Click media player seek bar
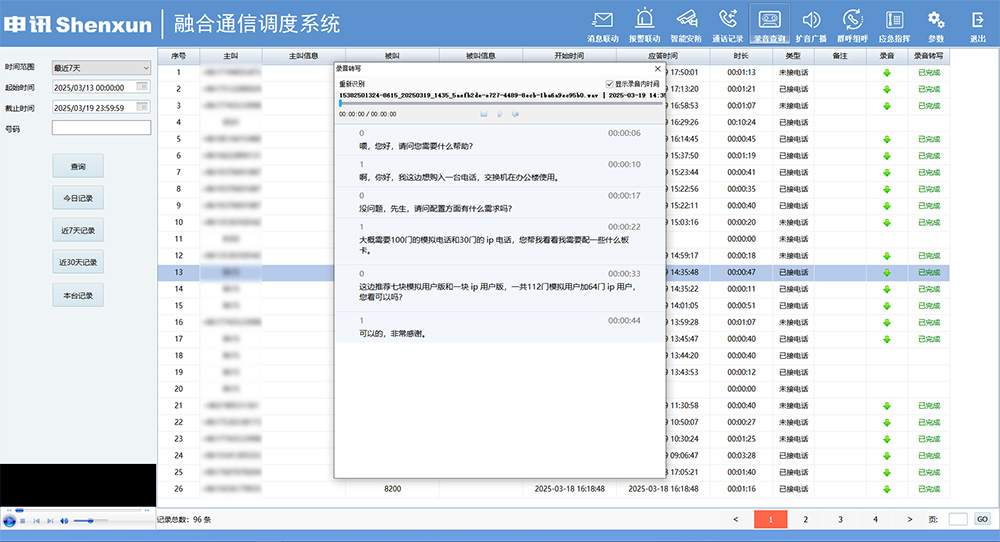The height and width of the screenshot is (542, 1000). (x=78, y=510)
